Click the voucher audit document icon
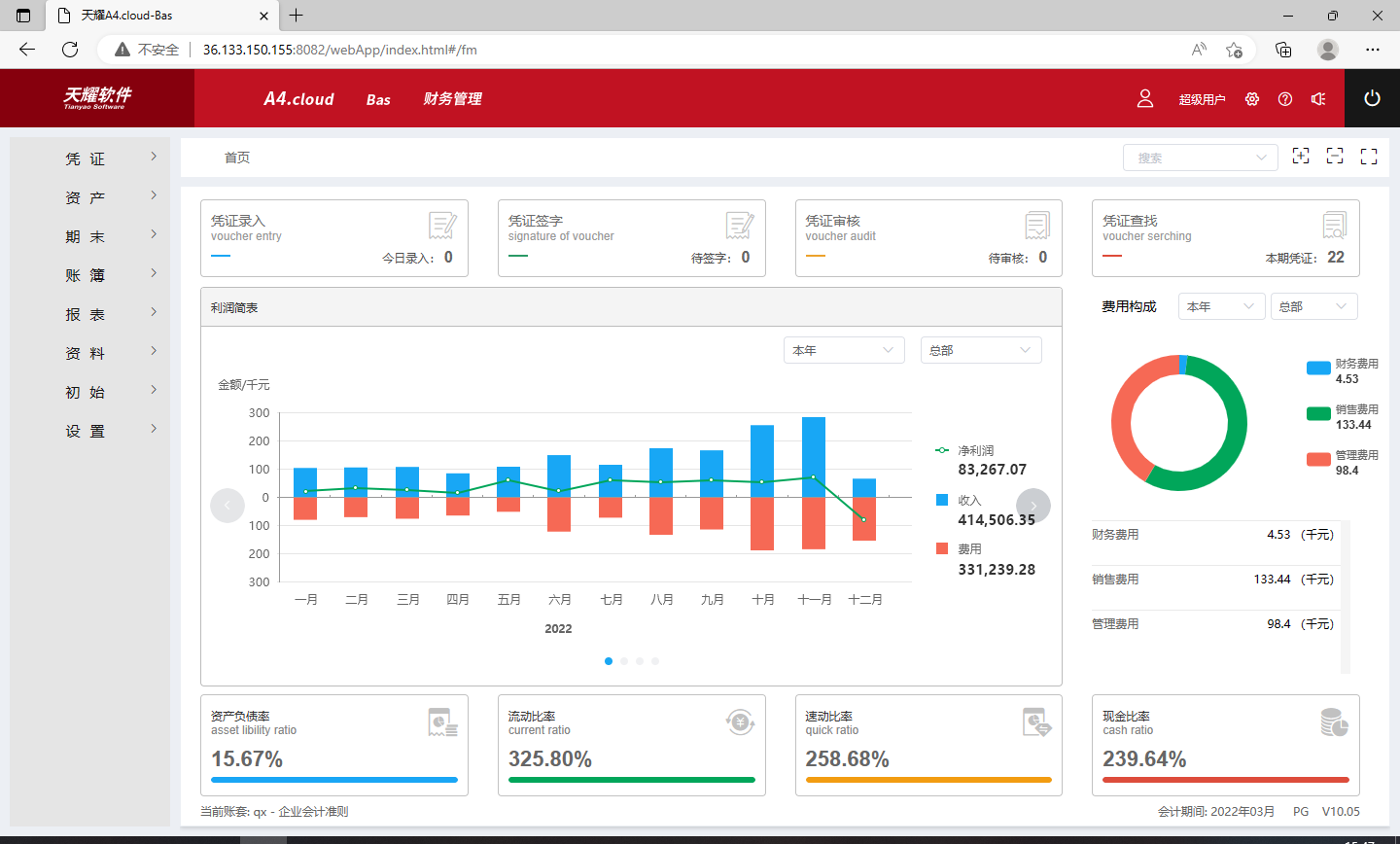The height and width of the screenshot is (844, 1400). [1037, 226]
